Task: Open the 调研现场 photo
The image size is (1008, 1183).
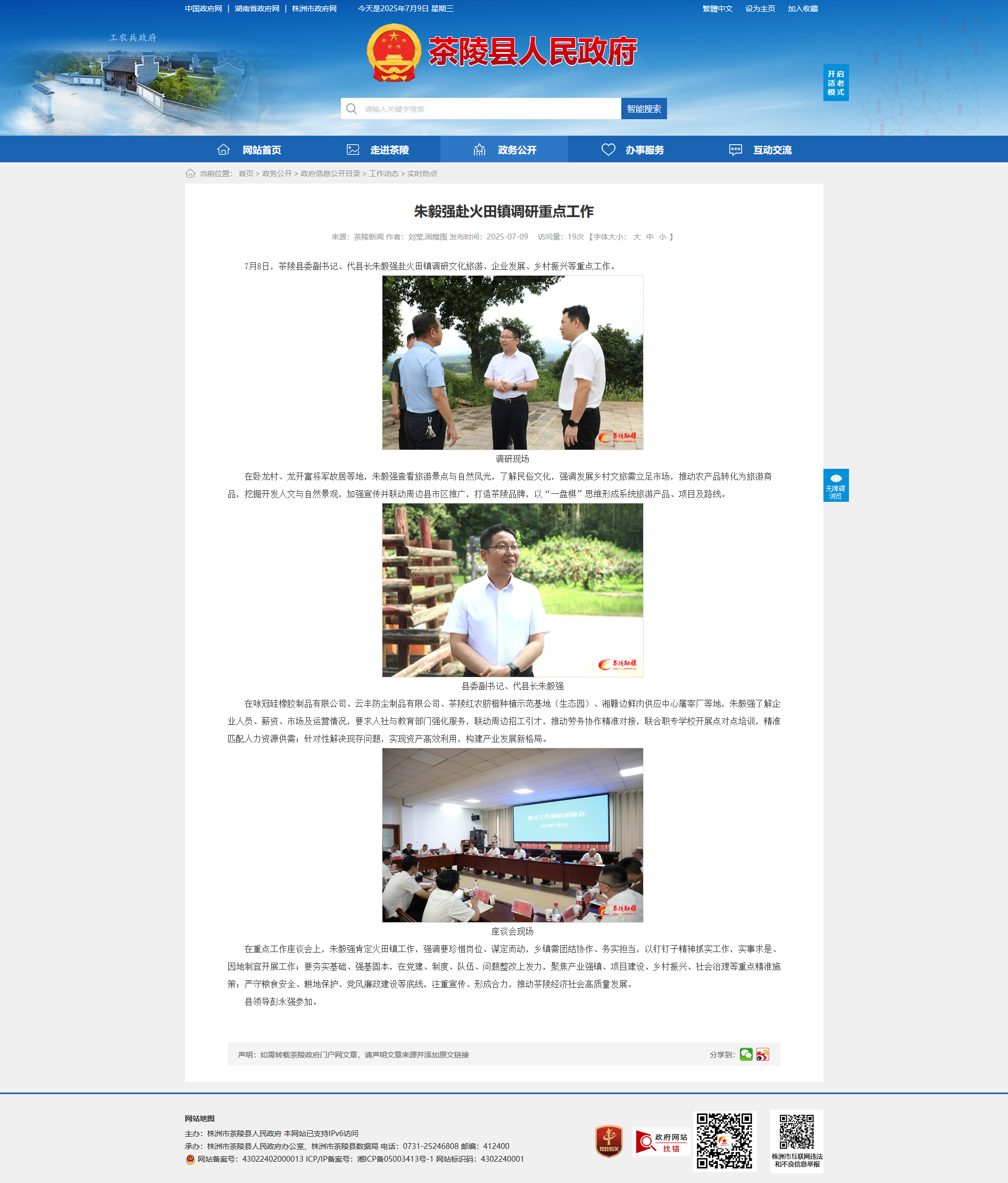Action: click(513, 362)
